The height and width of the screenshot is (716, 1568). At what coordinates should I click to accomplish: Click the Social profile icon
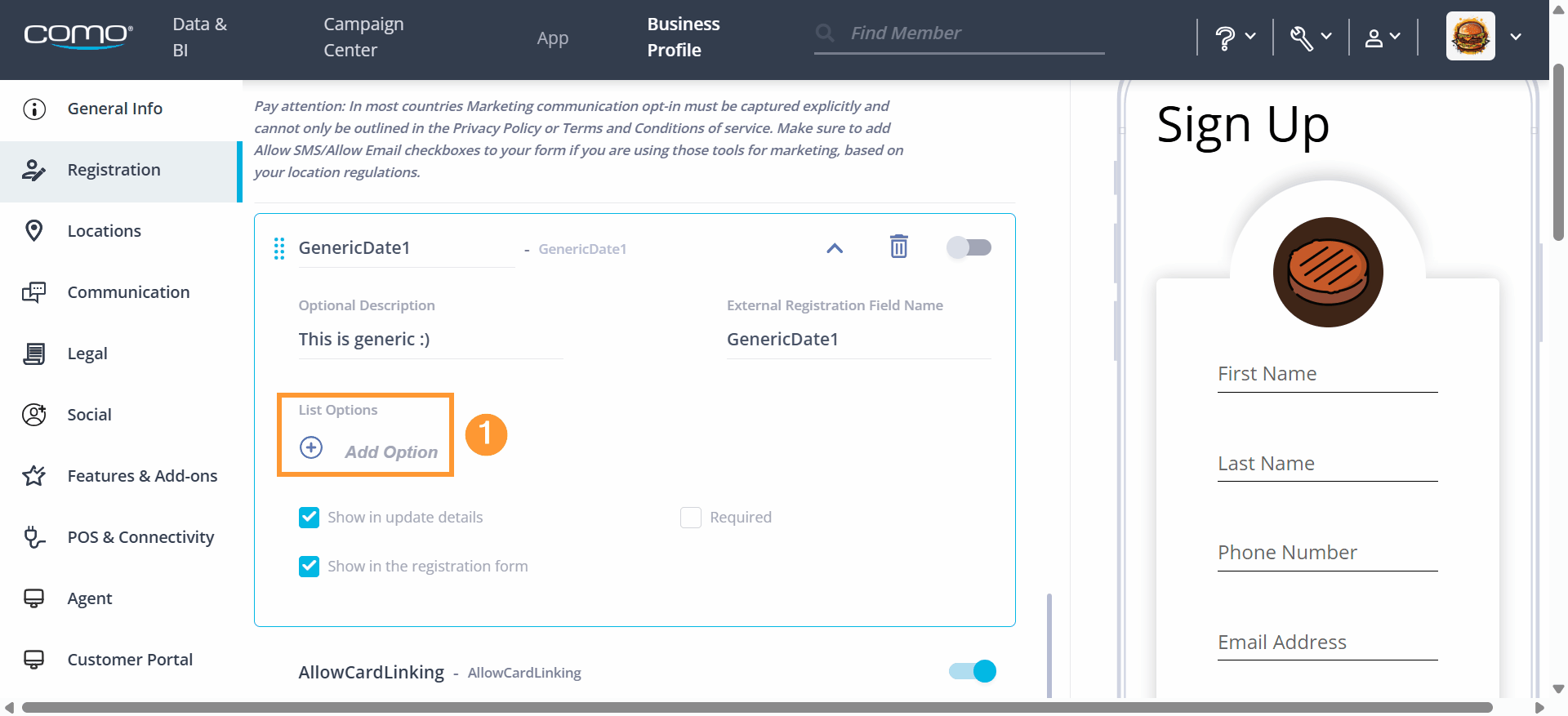tap(34, 415)
